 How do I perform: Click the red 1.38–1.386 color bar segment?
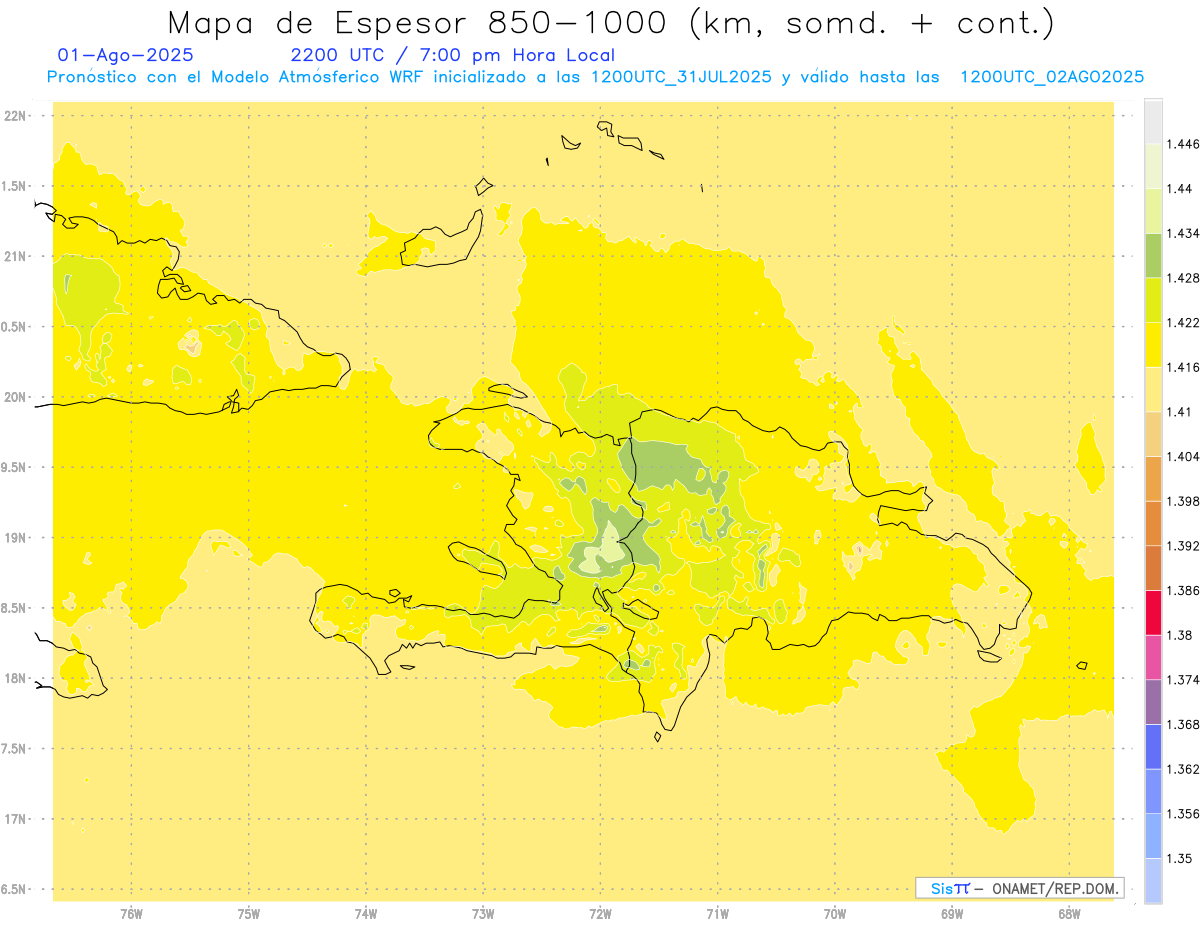pos(1153,613)
